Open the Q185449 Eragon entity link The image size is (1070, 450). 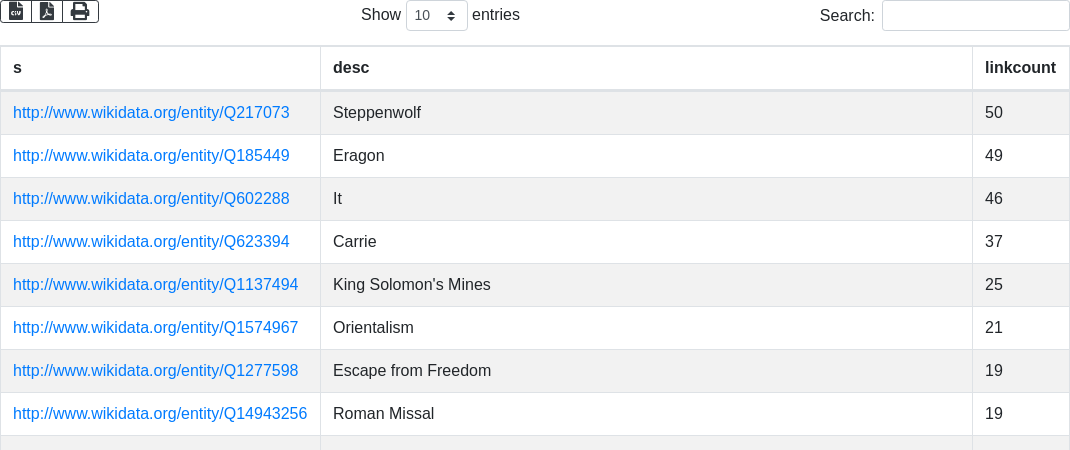tap(151, 156)
